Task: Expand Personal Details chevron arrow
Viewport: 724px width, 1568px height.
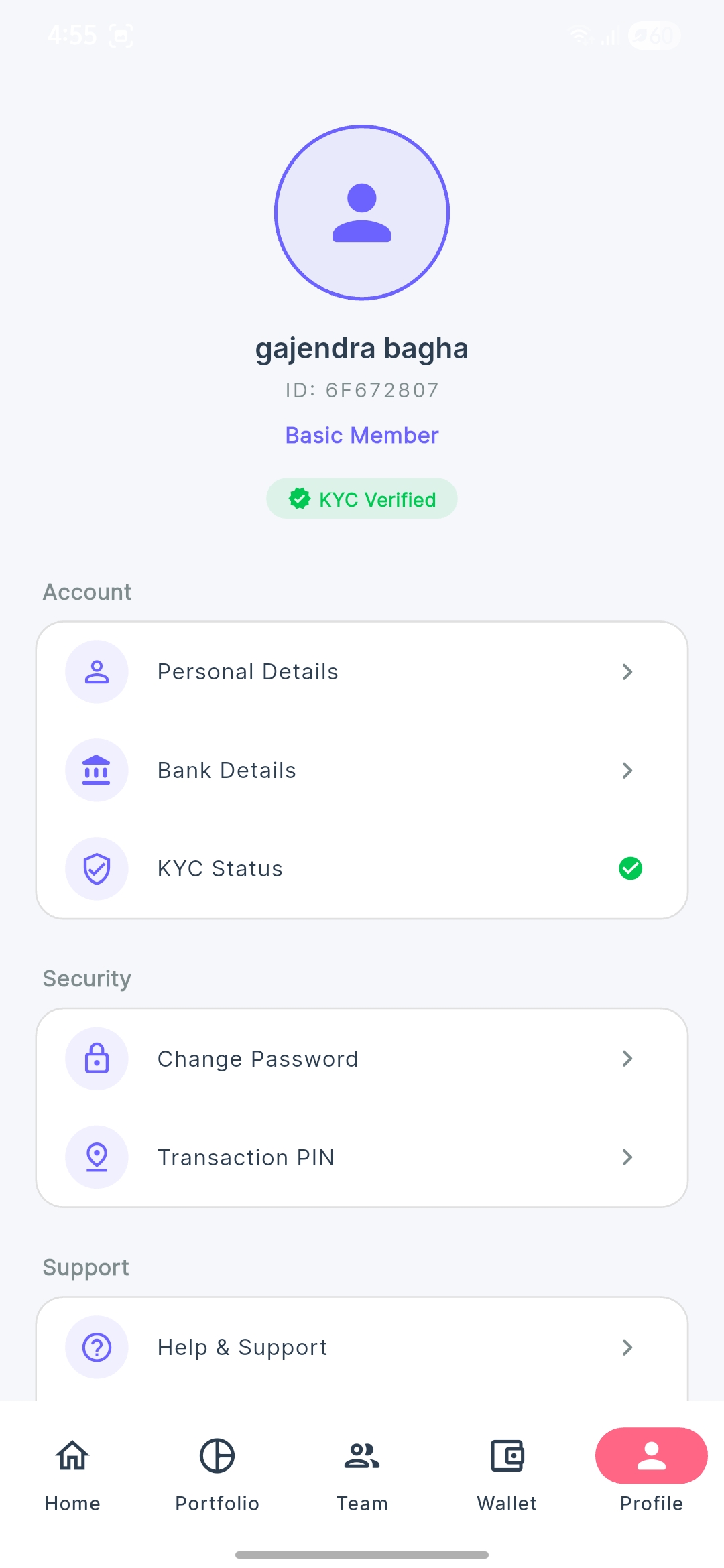Action: coord(627,671)
